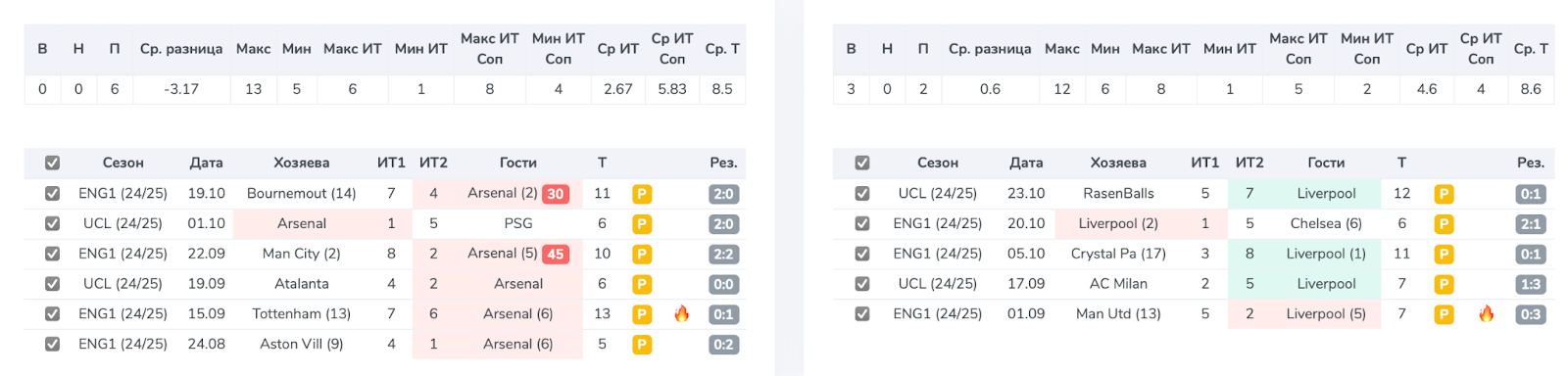Uncheck the Arsenal vs PSG row checkbox
This screenshot has height=376, width=1568.
[x=53, y=223]
